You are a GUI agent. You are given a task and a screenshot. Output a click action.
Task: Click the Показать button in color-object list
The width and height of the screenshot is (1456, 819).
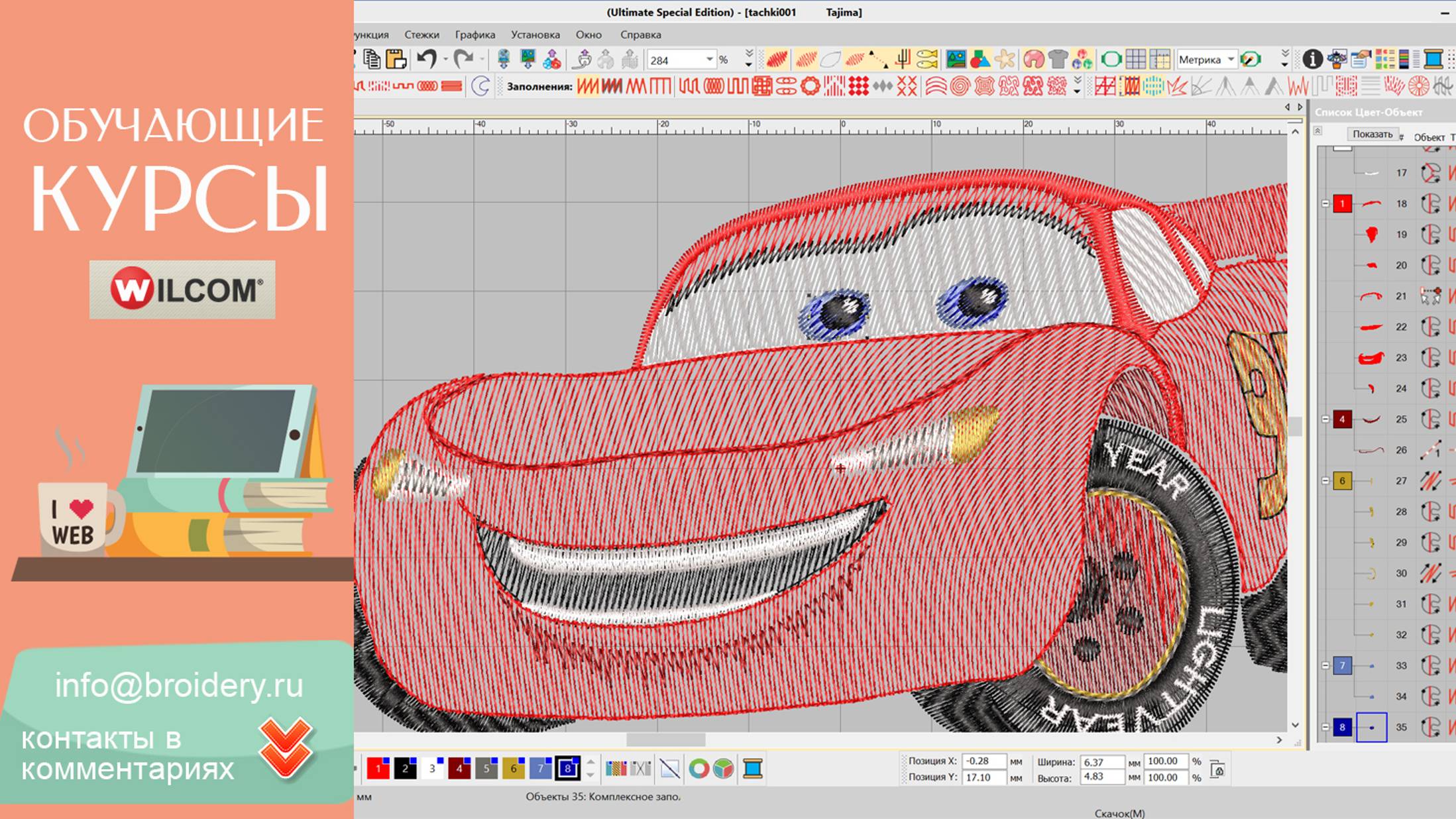pos(1372,134)
